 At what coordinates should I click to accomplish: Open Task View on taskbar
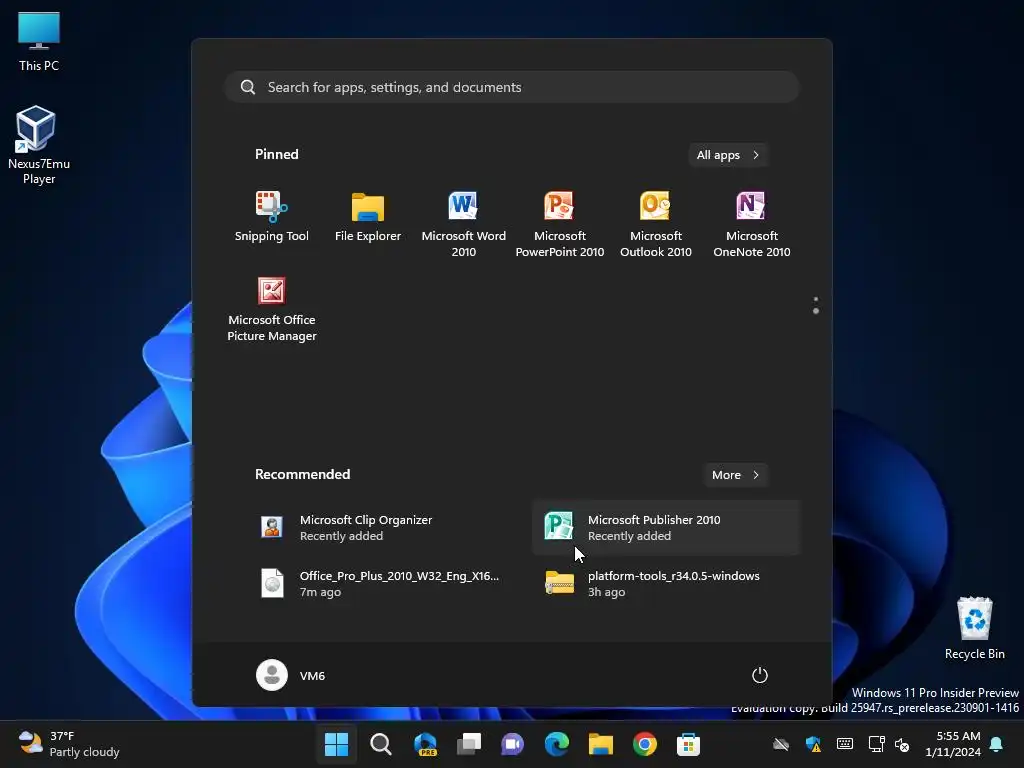tap(469, 744)
